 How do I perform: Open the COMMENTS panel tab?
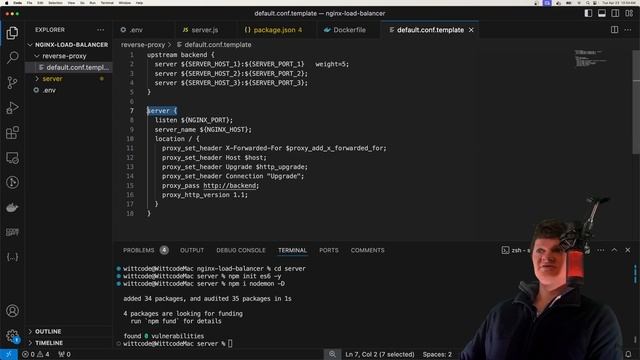(367, 250)
